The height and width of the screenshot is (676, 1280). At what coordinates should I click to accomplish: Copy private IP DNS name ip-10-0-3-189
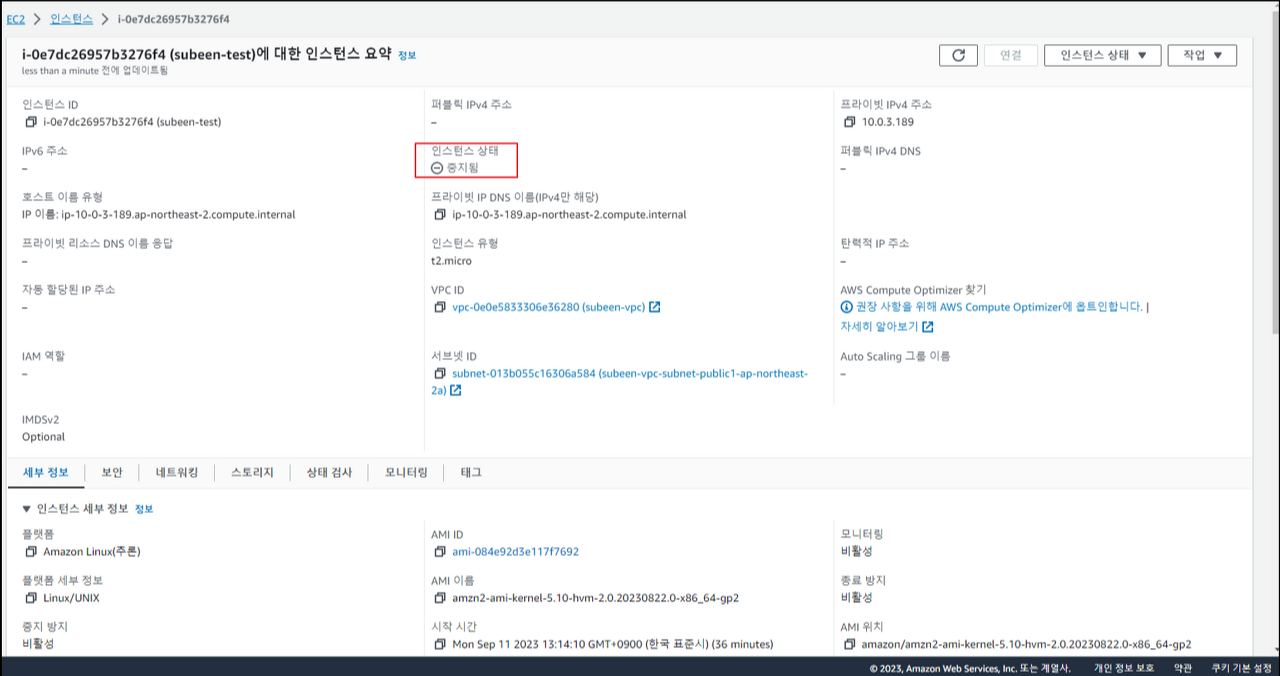[440, 214]
